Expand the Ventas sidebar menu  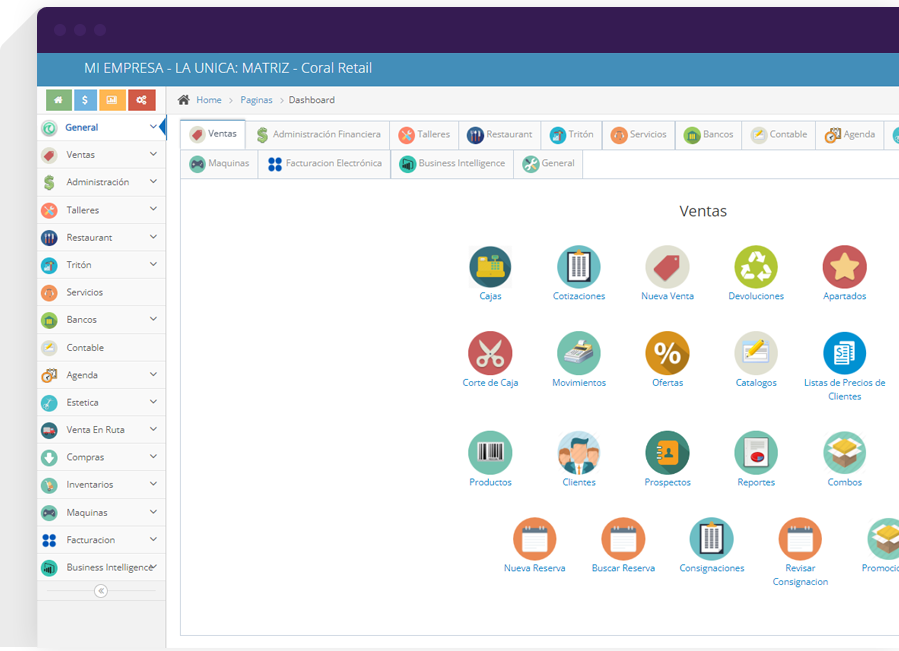point(101,155)
